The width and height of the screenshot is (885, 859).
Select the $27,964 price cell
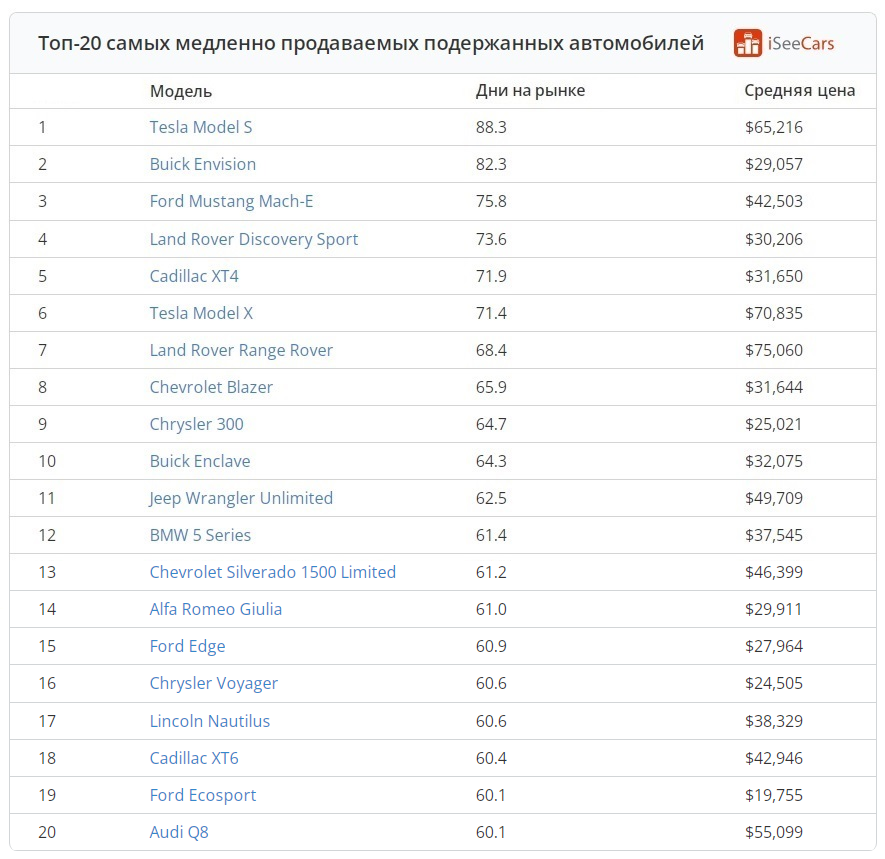click(774, 646)
